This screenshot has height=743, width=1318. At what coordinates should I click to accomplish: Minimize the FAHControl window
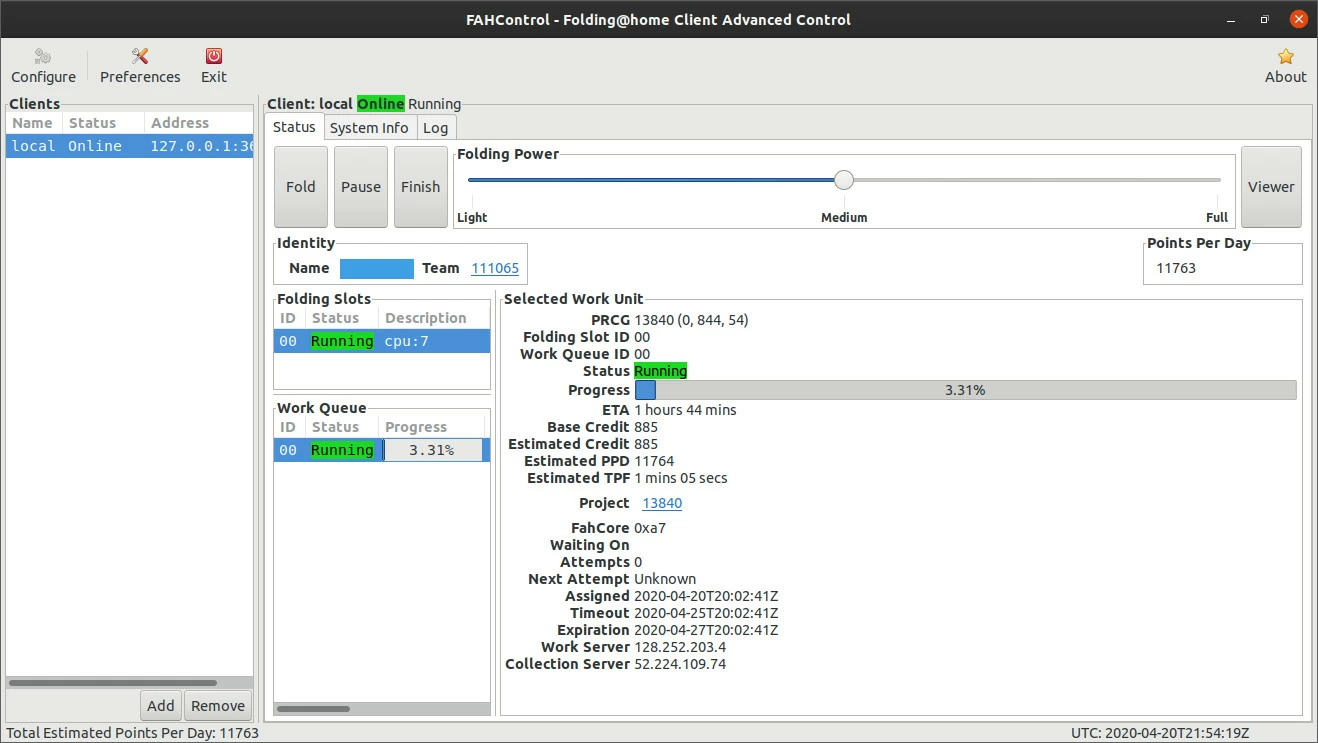(1232, 19)
